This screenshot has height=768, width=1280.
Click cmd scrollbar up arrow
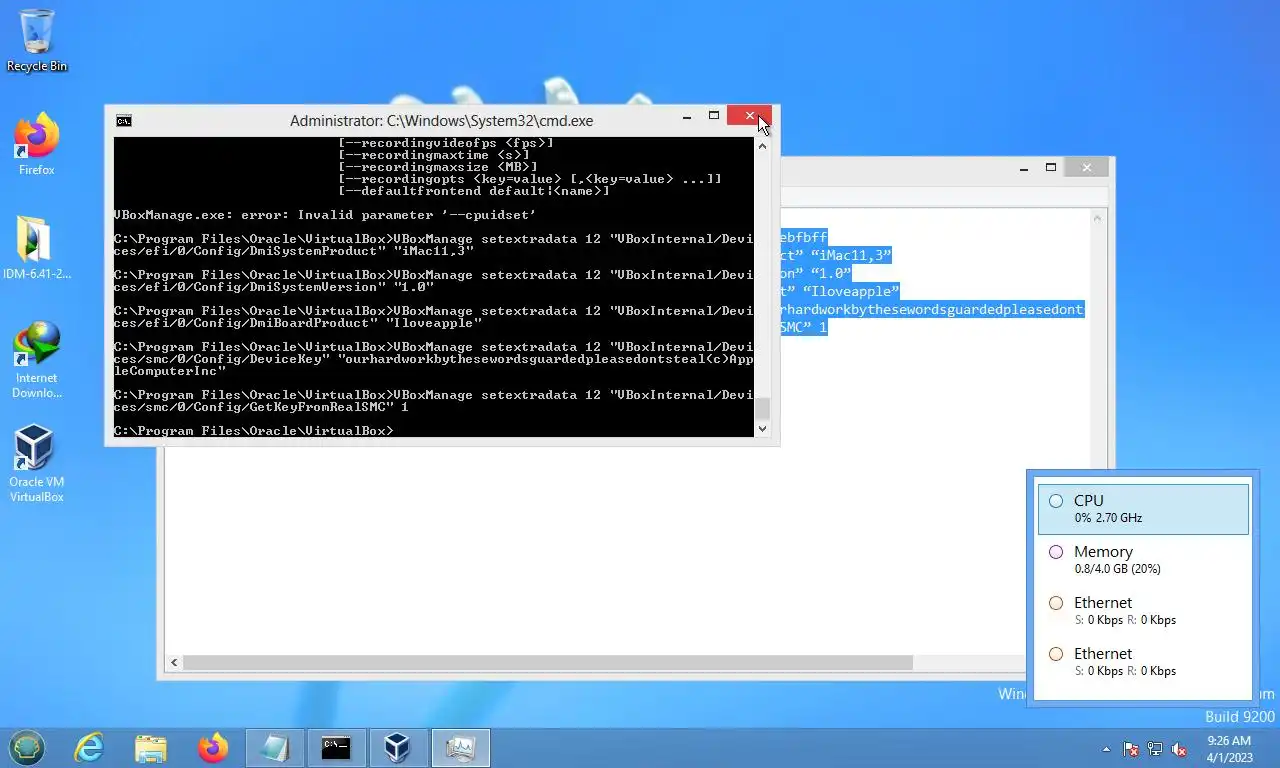(x=762, y=146)
